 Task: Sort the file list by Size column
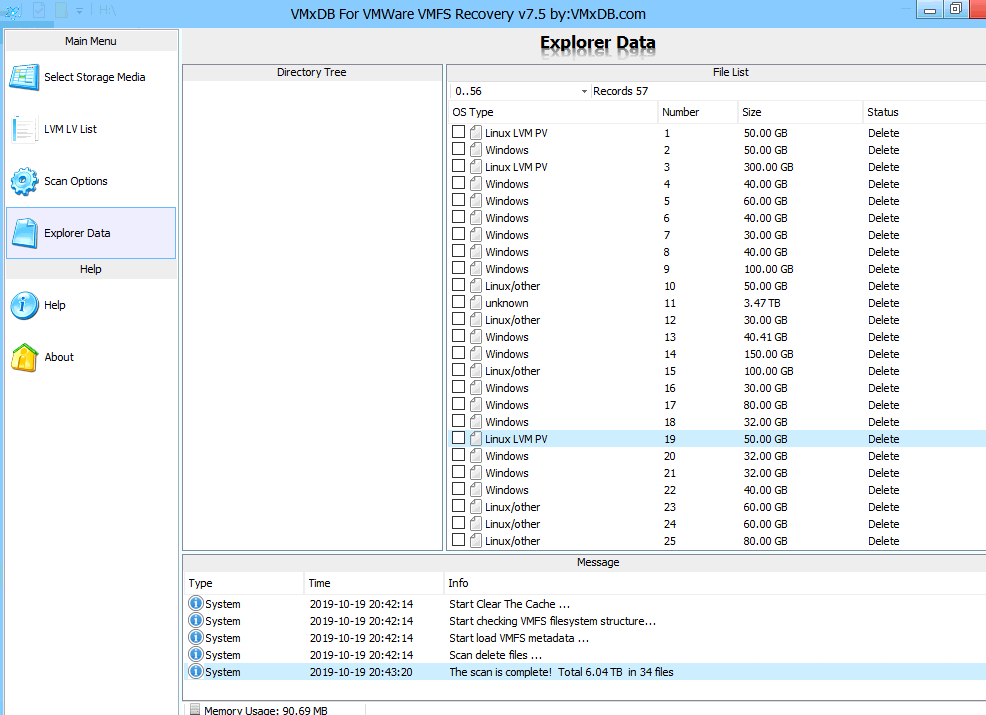tap(800, 112)
